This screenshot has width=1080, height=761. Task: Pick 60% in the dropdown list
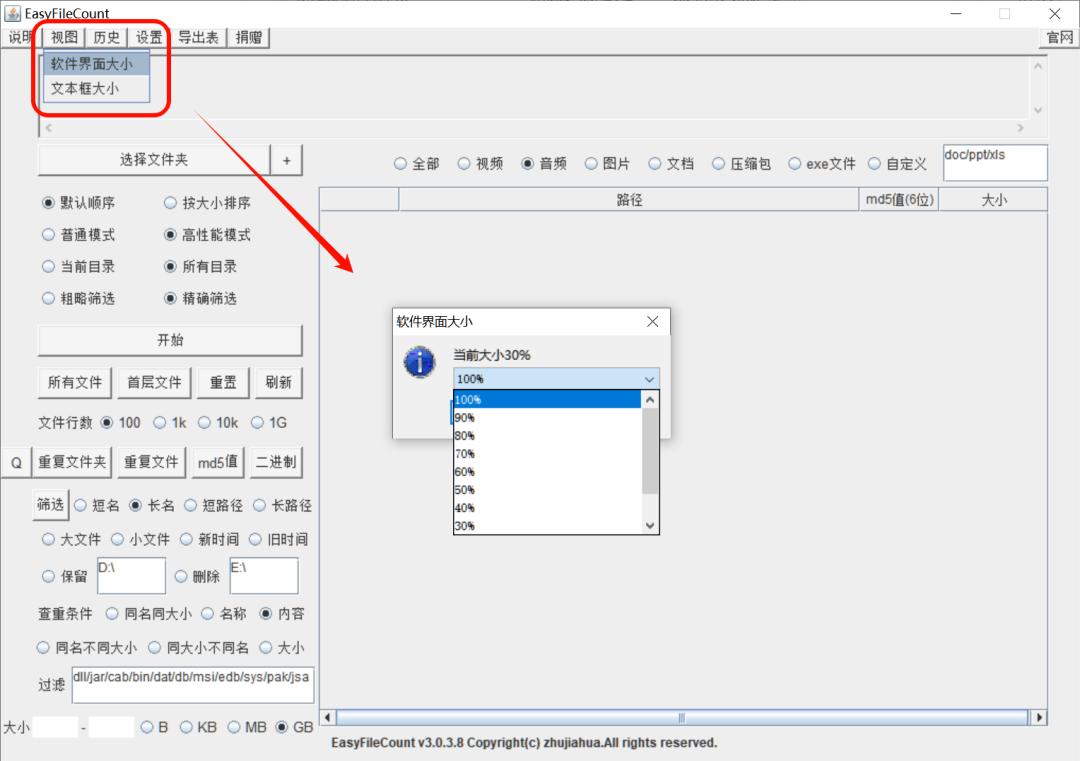pyautogui.click(x=547, y=472)
